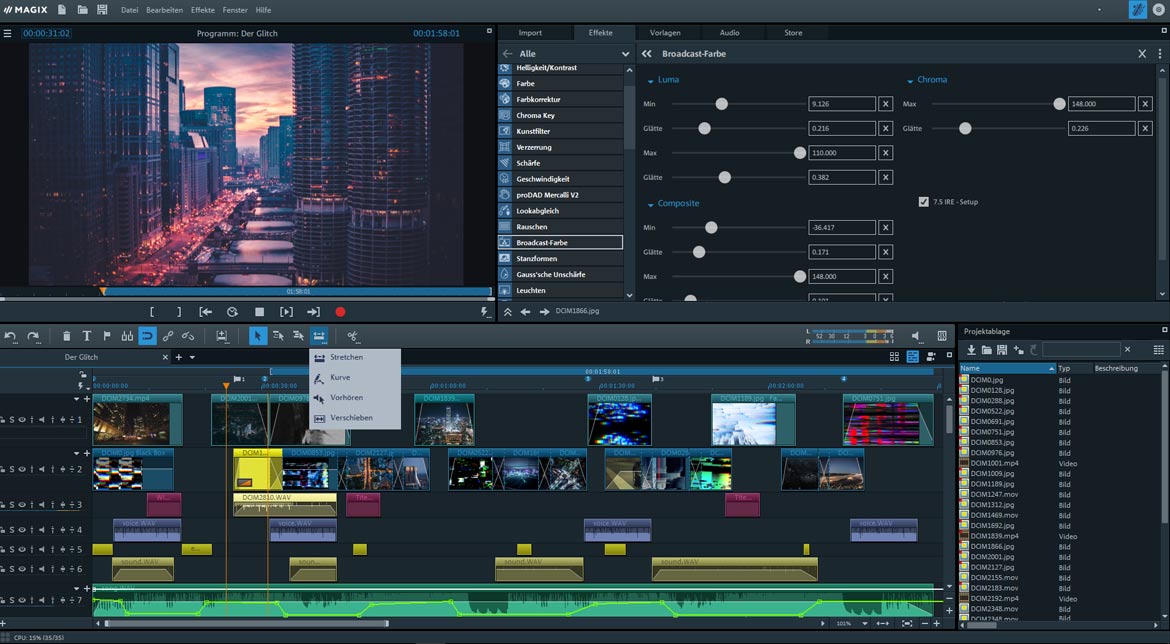
Task: Click the record button under preview
Action: 340,312
